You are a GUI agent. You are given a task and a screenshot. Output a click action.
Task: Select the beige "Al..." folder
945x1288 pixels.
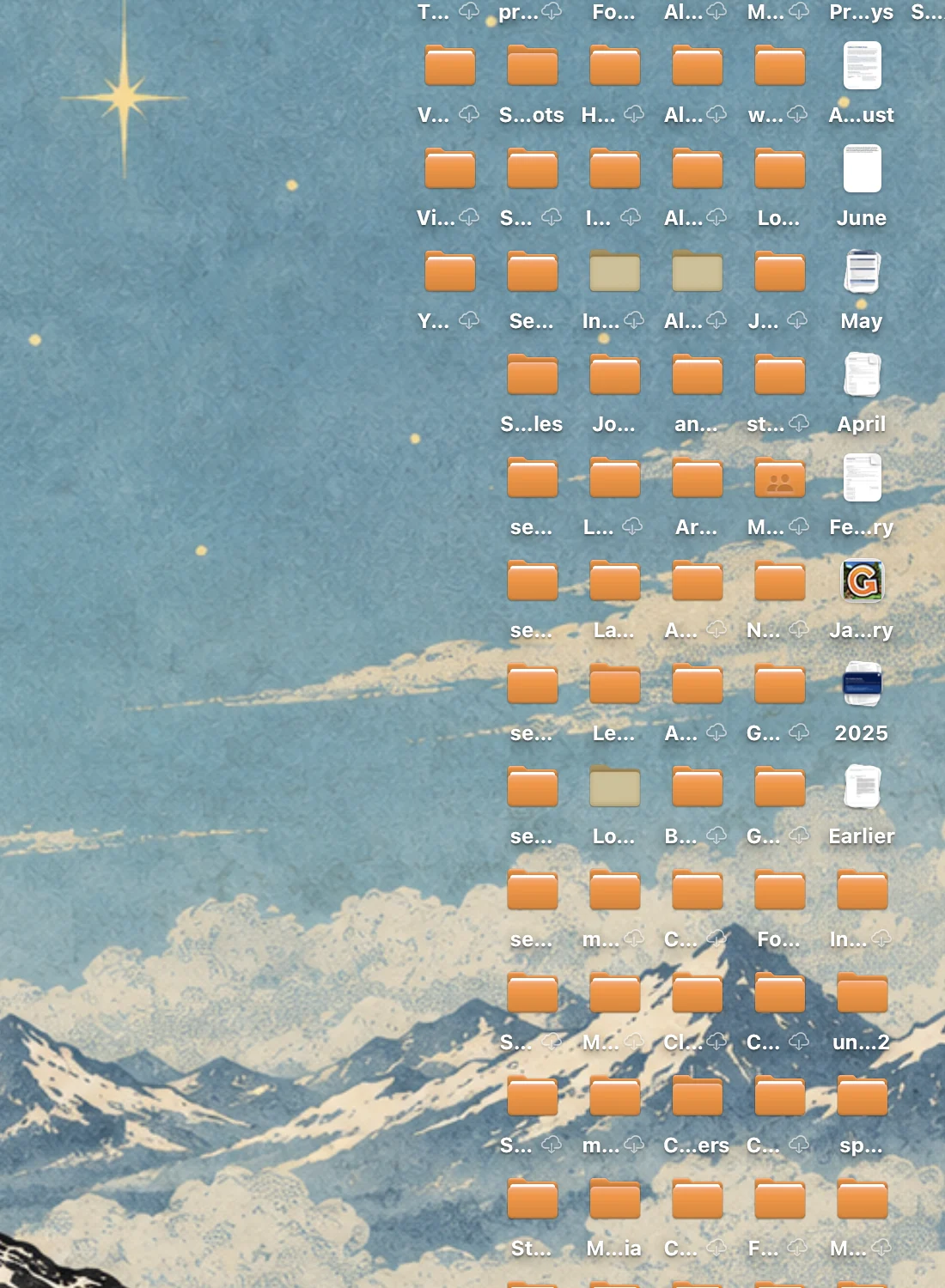click(697, 273)
